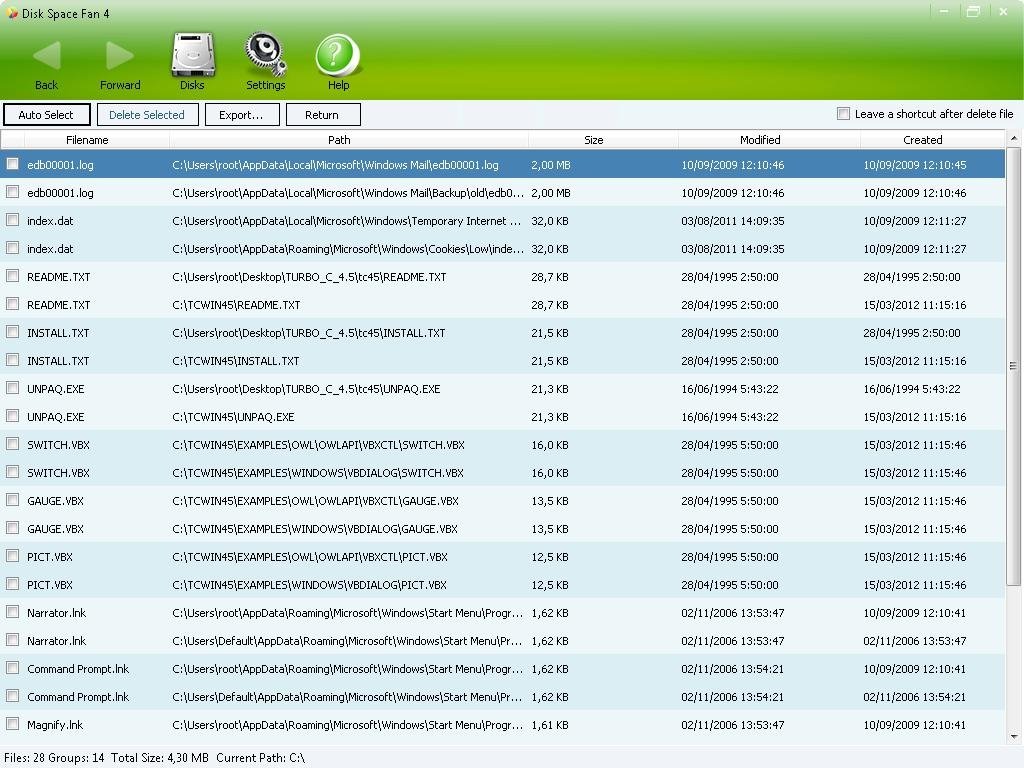The image size is (1024, 768).
Task: Open the Export... dialog
Action: coord(242,114)
